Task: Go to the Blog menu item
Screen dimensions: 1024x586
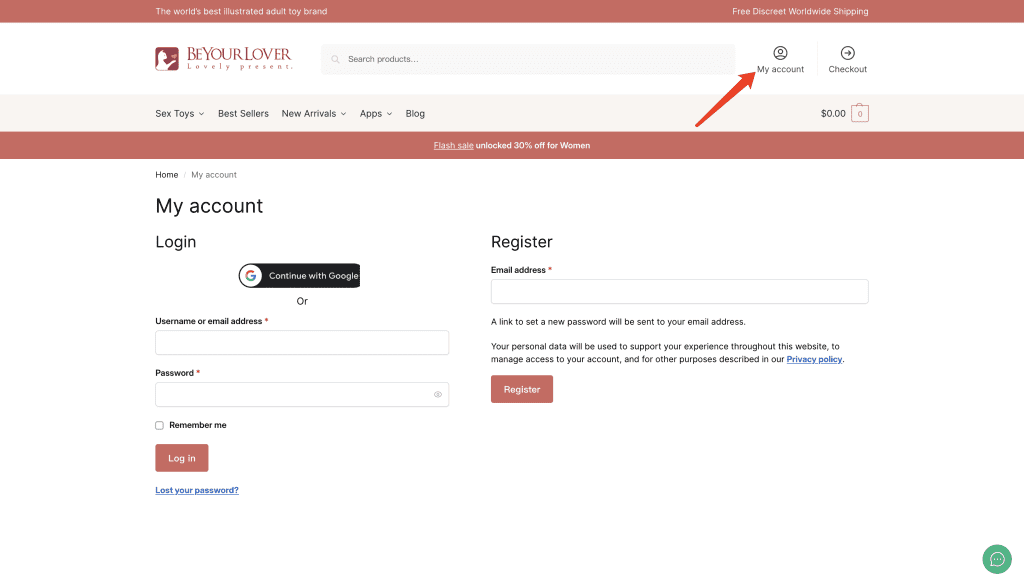Action: coord(415,114)
